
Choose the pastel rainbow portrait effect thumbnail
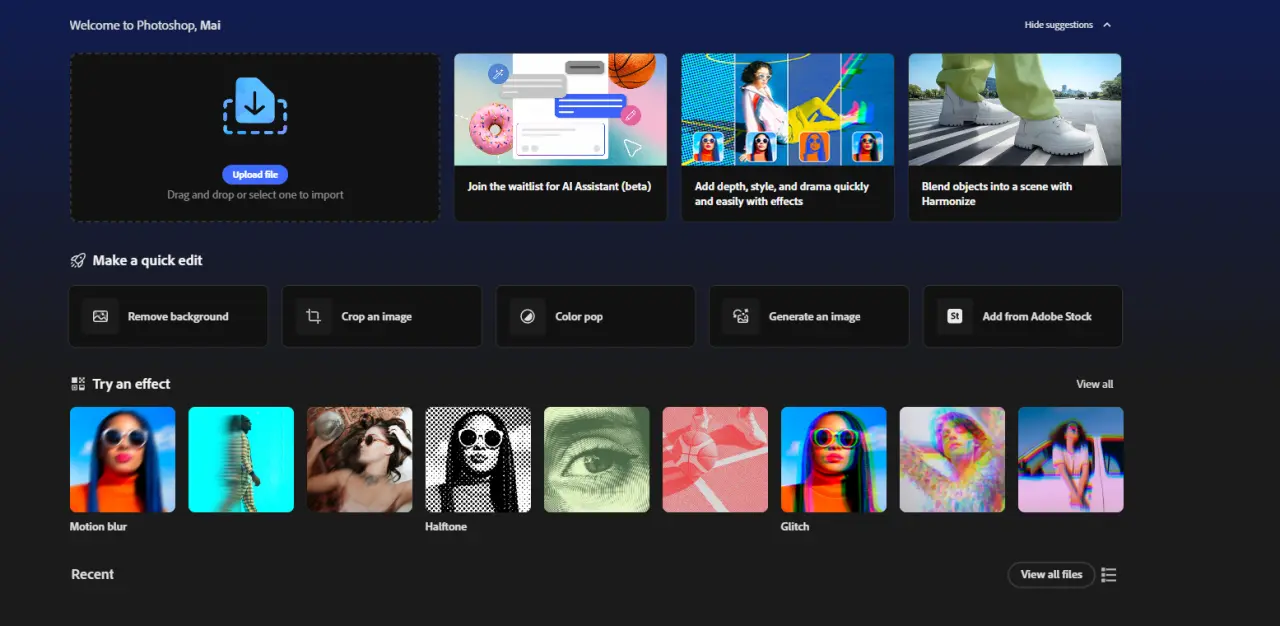click(x=952, y=459)
